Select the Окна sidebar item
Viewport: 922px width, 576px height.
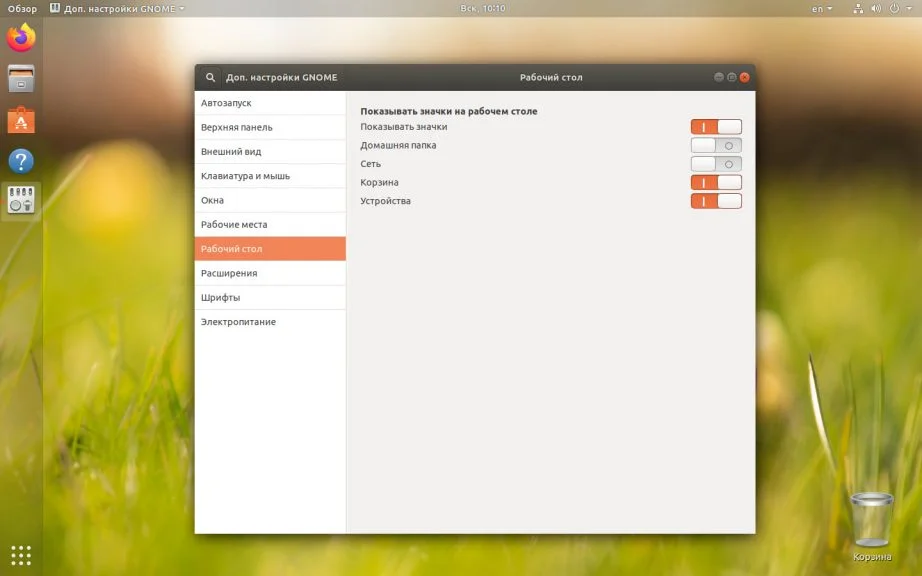tap(270, 200)
